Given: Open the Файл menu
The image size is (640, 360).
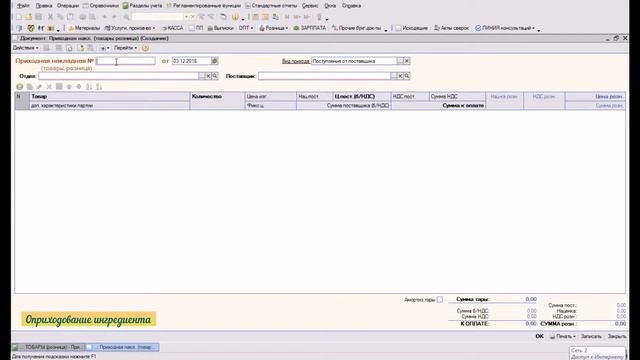Looking at the screenshot, I should [x=23, y=6].
